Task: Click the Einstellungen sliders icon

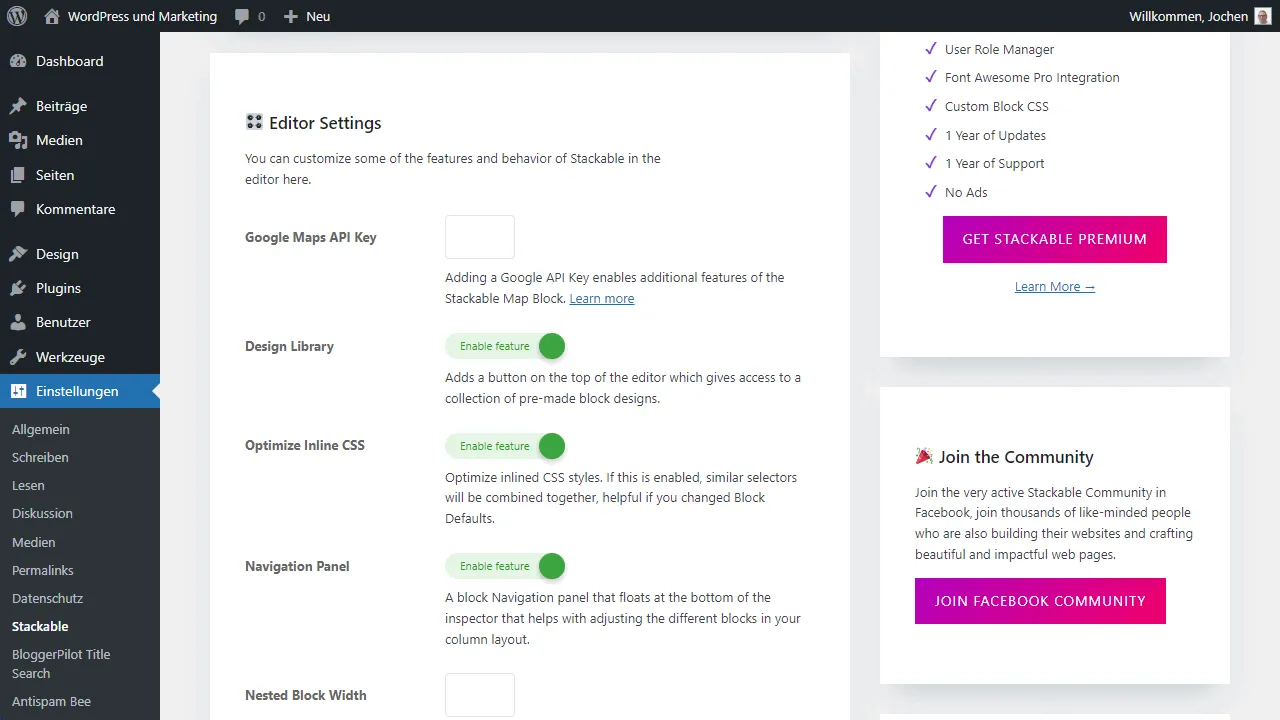Action: [18, 391]
